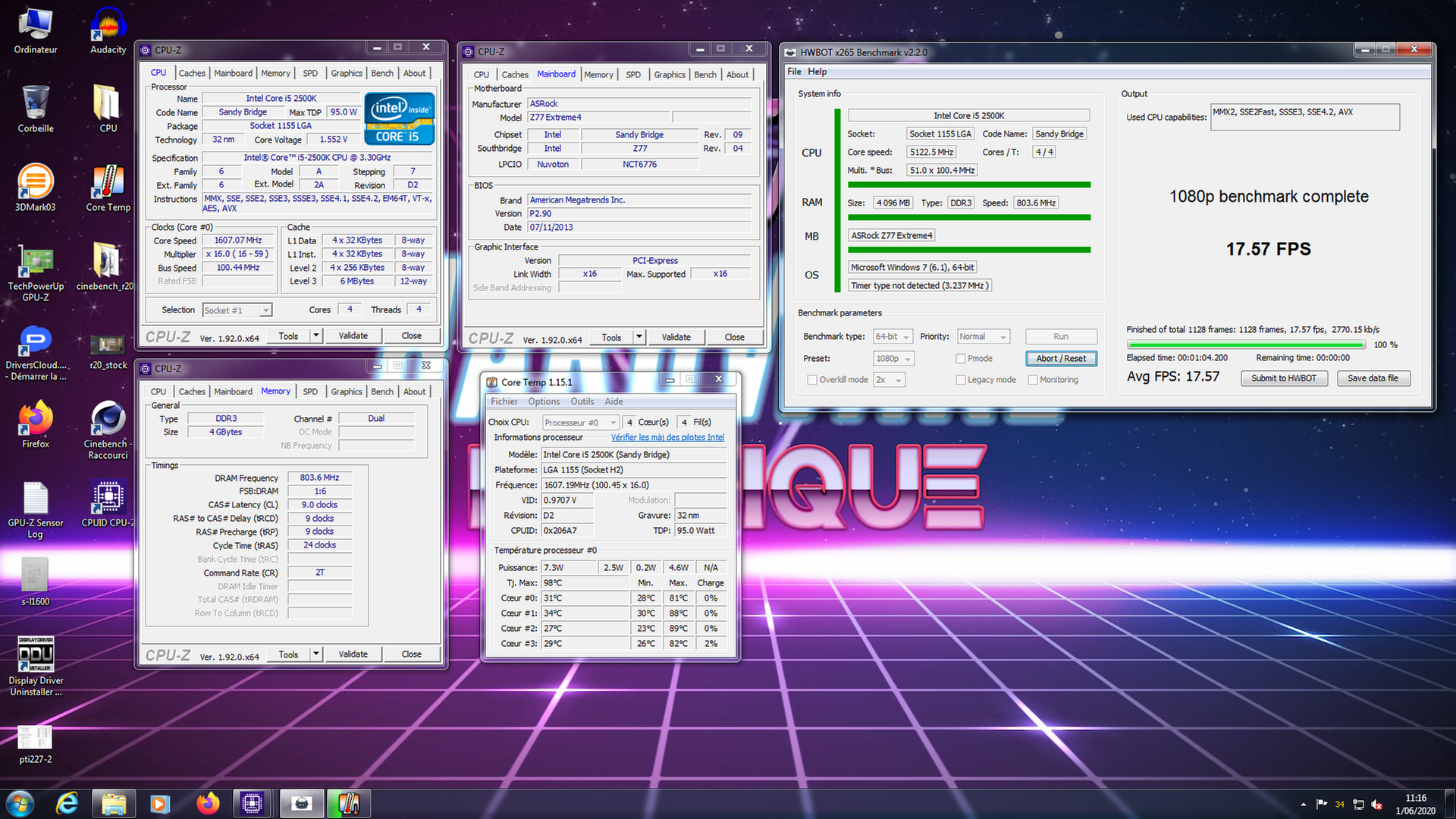The image size is (1456, 819).
Task: Click DRAM Frequency 803.6 MHz field
Action: (x=319, y=478)
